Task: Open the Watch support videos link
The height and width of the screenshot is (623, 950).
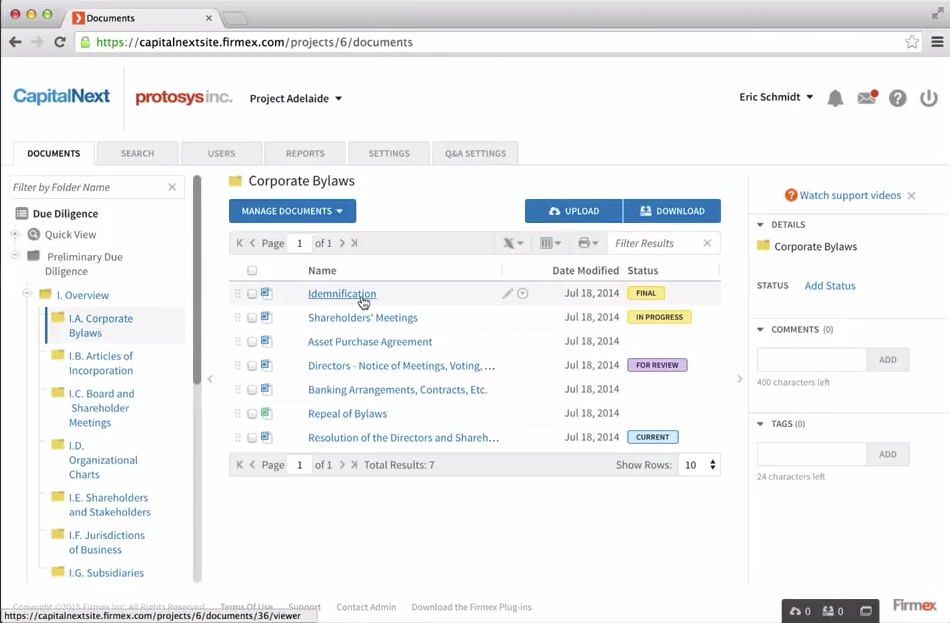Action: tap(849, 195)
